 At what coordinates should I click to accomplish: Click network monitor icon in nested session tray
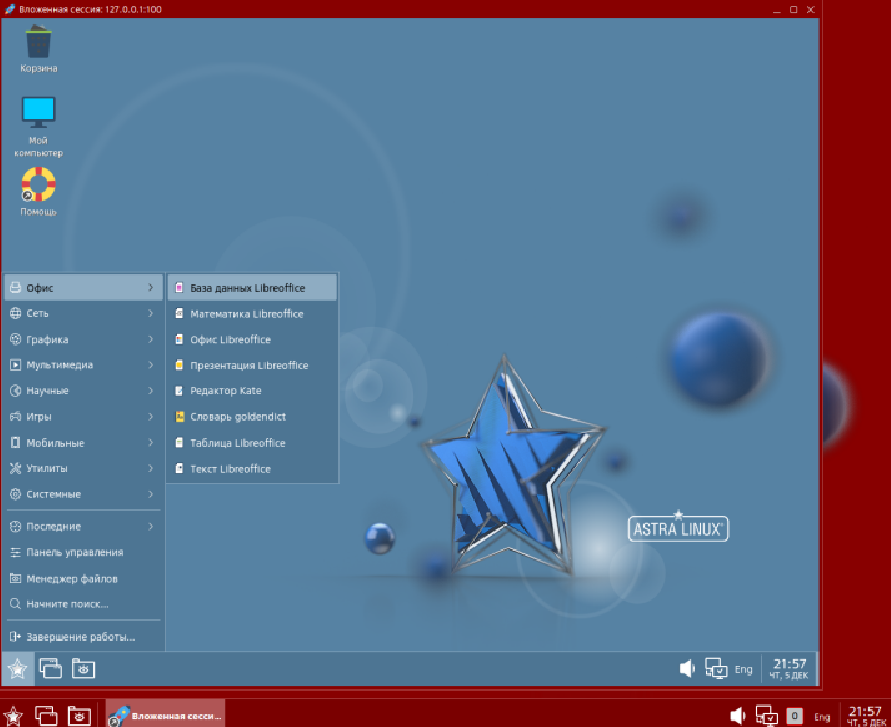click(x=716, y=668)
